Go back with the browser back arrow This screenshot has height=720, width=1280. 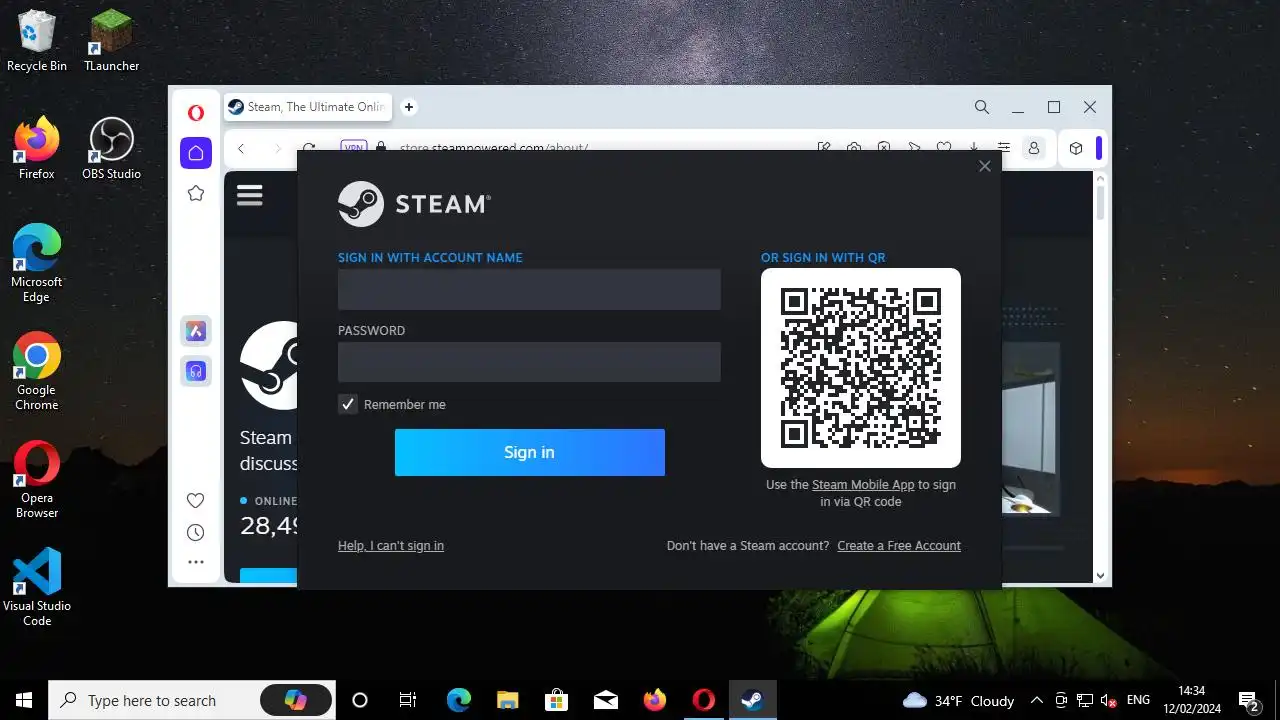241,149
